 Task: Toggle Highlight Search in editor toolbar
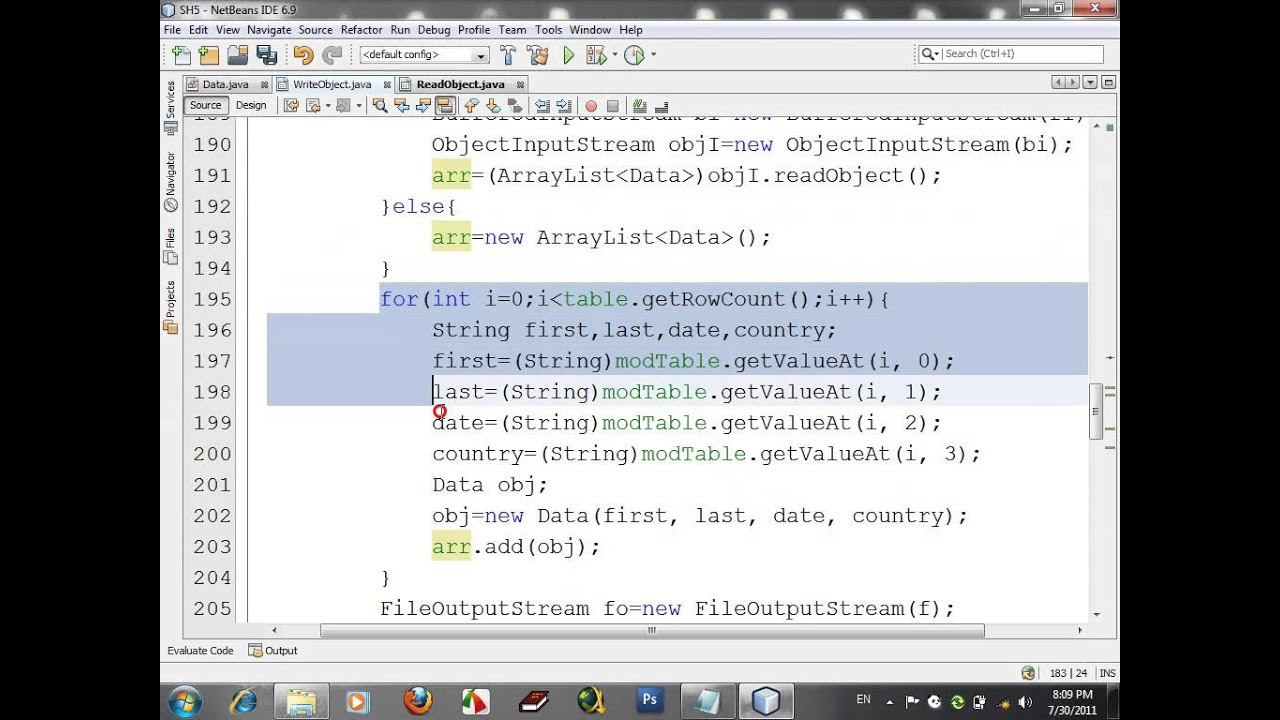click(x=445, y=105)
